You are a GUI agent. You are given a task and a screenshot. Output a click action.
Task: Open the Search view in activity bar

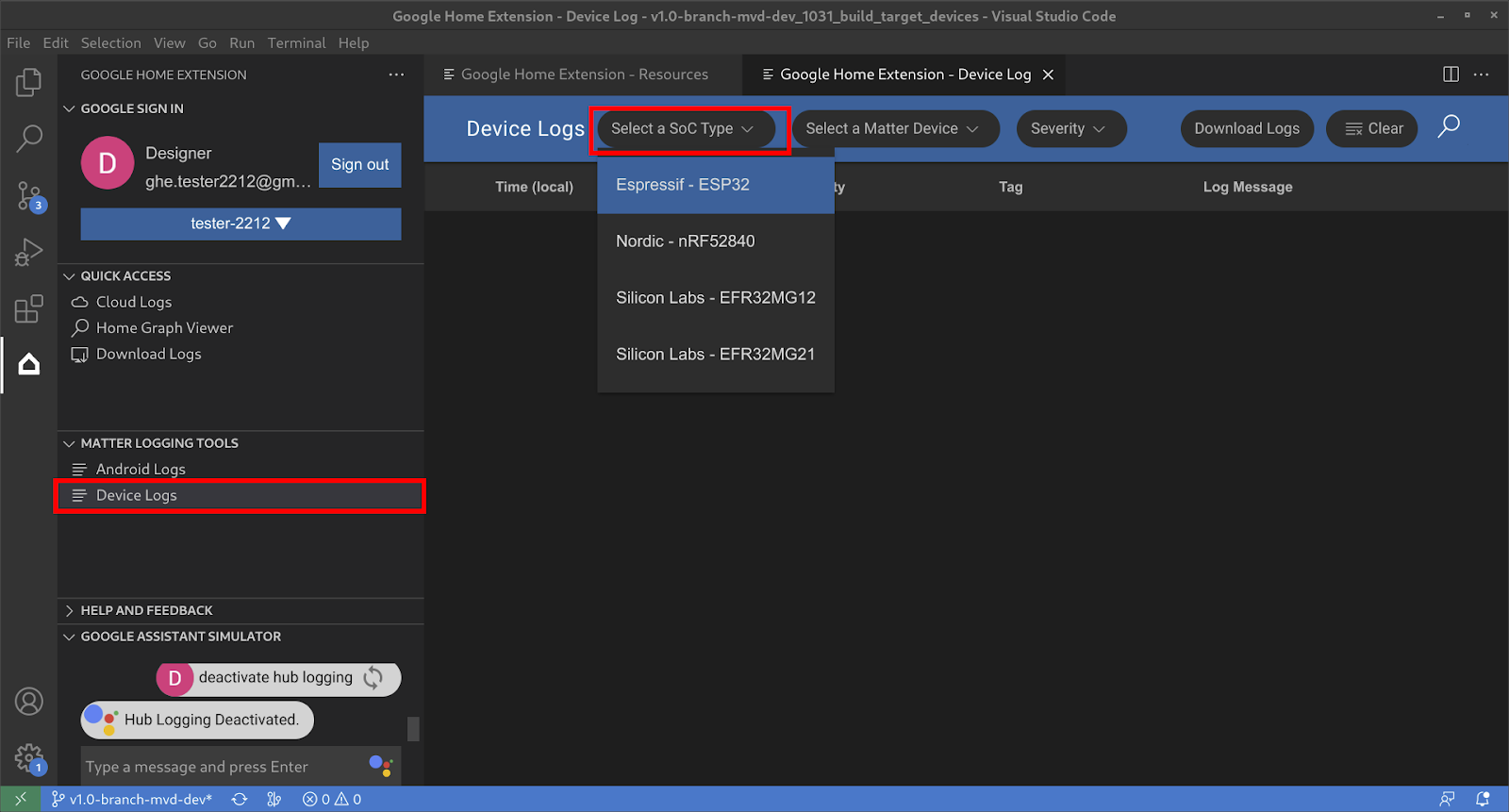click(28, 140)
